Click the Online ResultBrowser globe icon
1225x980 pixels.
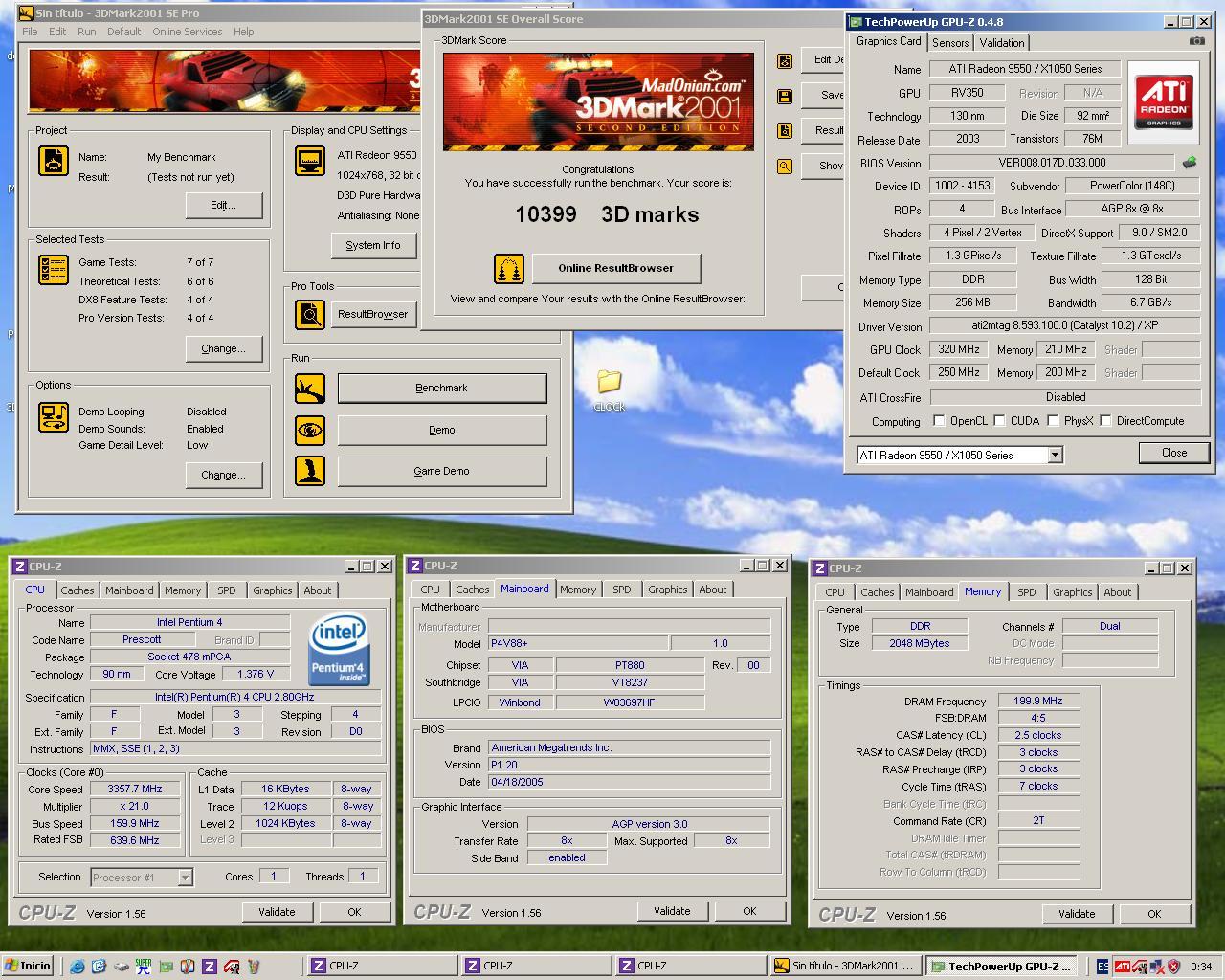(509, 269)
